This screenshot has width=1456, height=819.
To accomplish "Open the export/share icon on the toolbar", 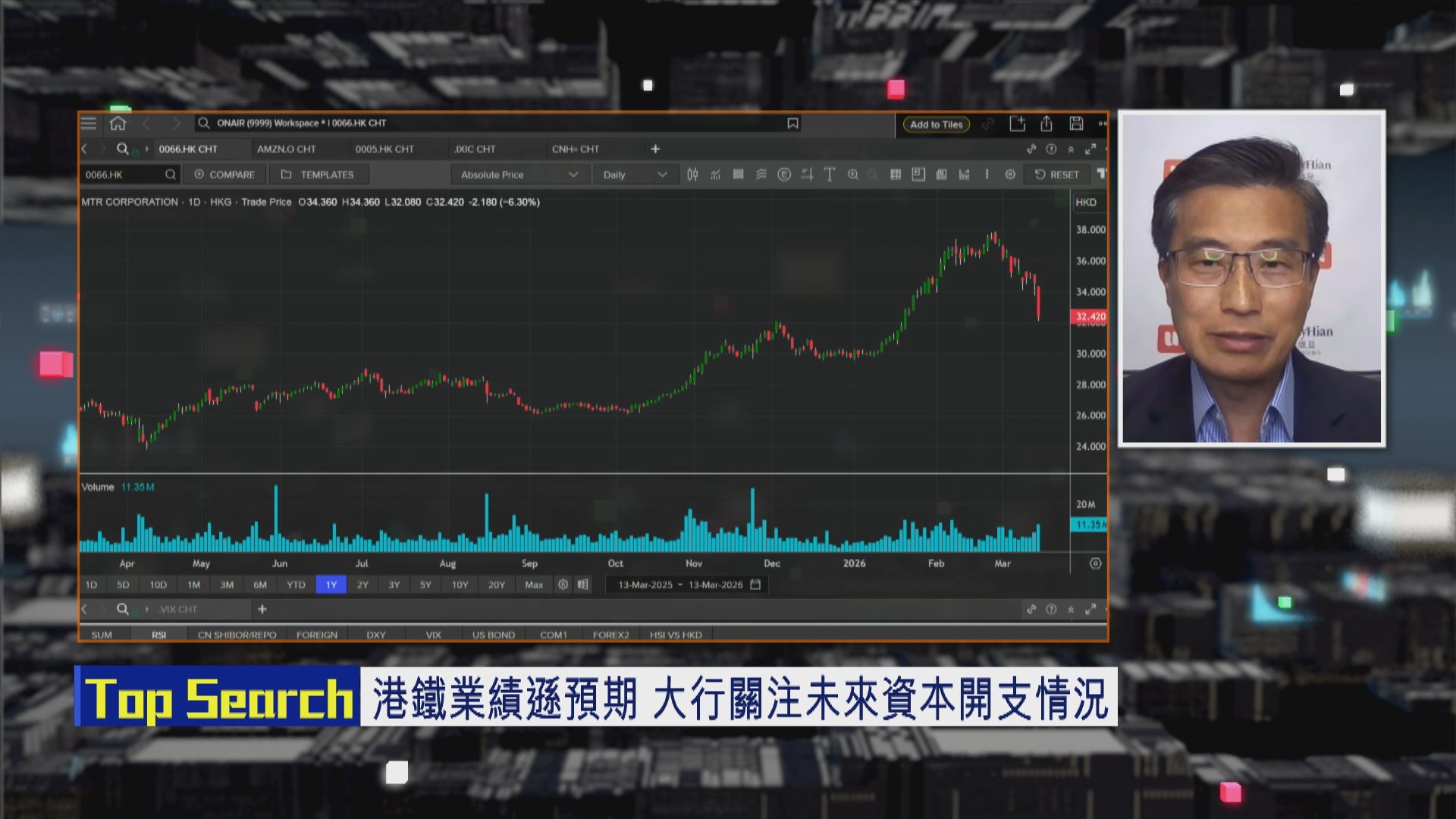I will pos(1047,122).
